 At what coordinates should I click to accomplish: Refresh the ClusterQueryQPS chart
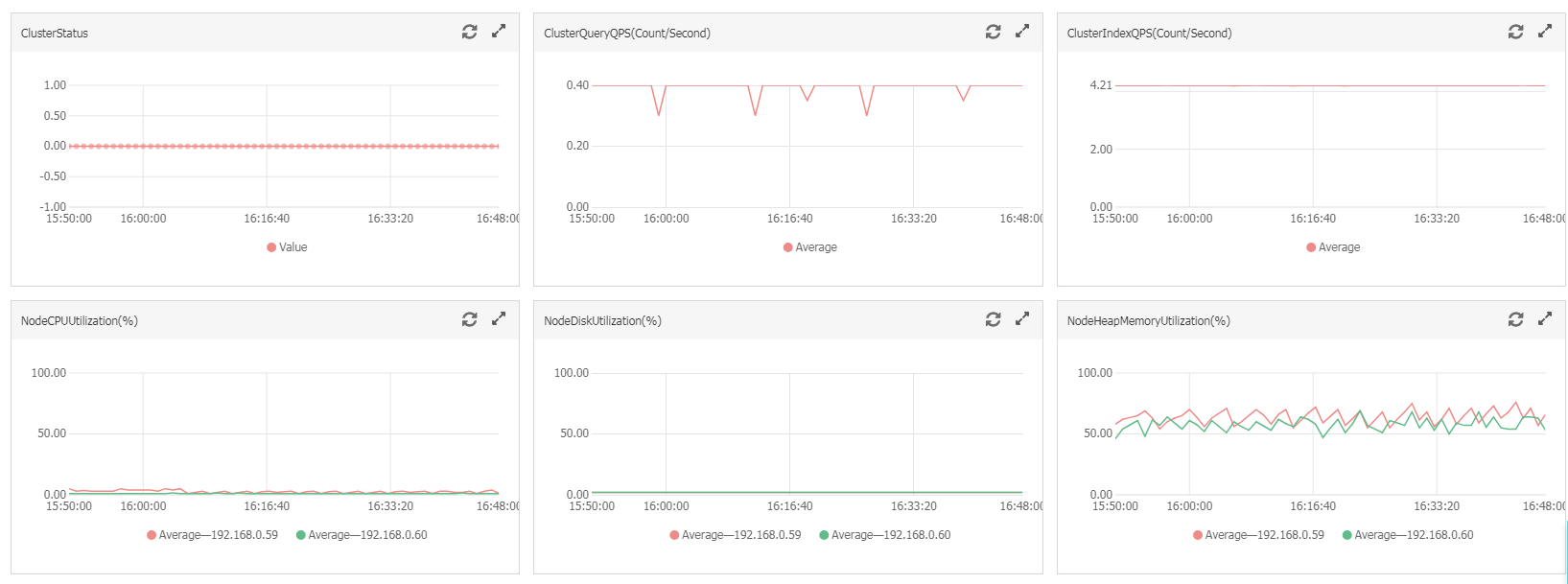[x=993, y=32]
